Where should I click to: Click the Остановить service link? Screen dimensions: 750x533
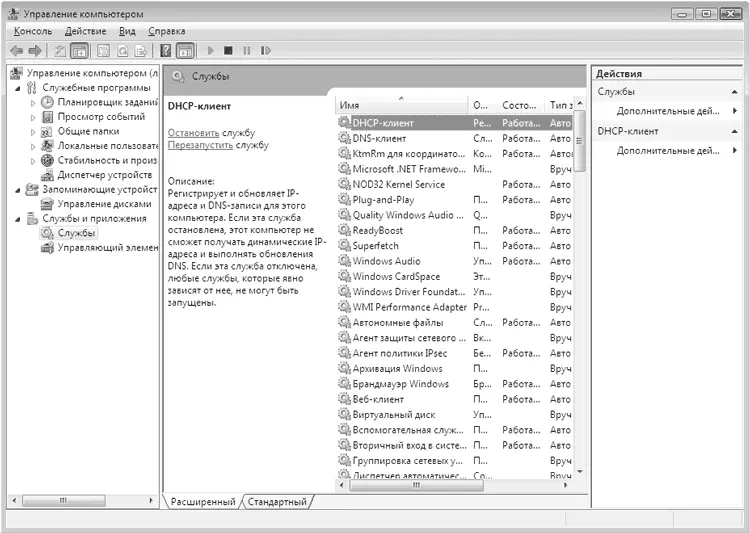coord(193,133)
